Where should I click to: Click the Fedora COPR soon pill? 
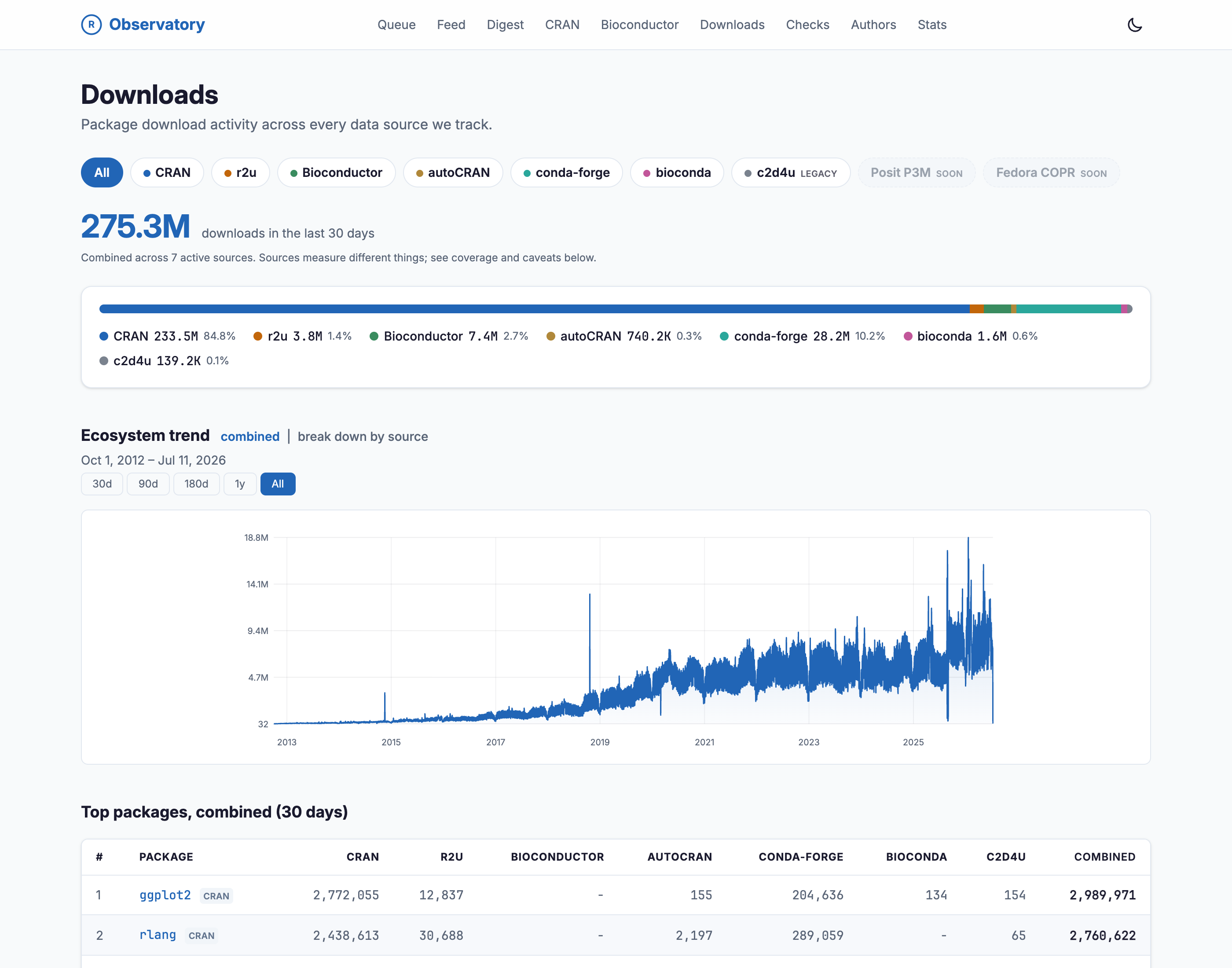1051,172
